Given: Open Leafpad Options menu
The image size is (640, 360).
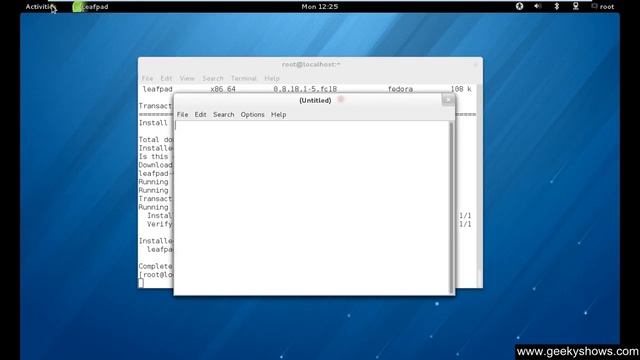Looking at the screenshot, I should pos(252,115).
